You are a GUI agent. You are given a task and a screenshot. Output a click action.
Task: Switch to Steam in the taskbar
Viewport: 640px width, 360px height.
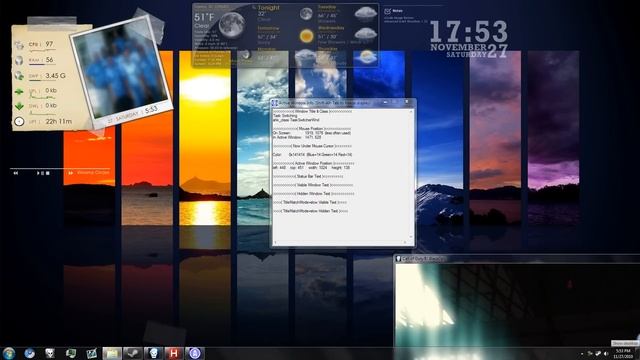click(x=133, y=353)
